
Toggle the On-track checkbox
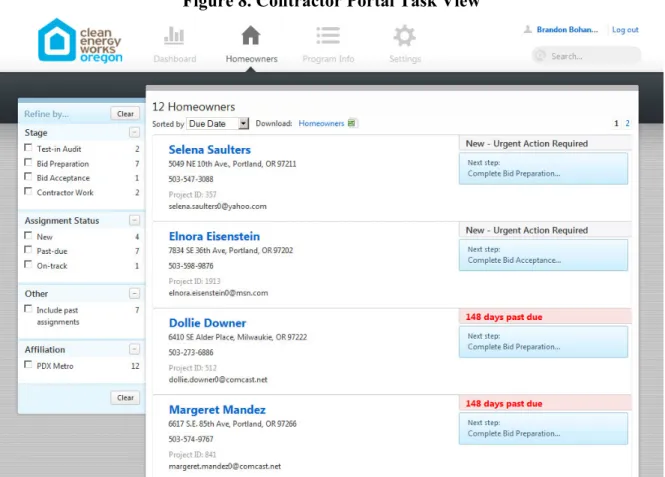[28, 265]
